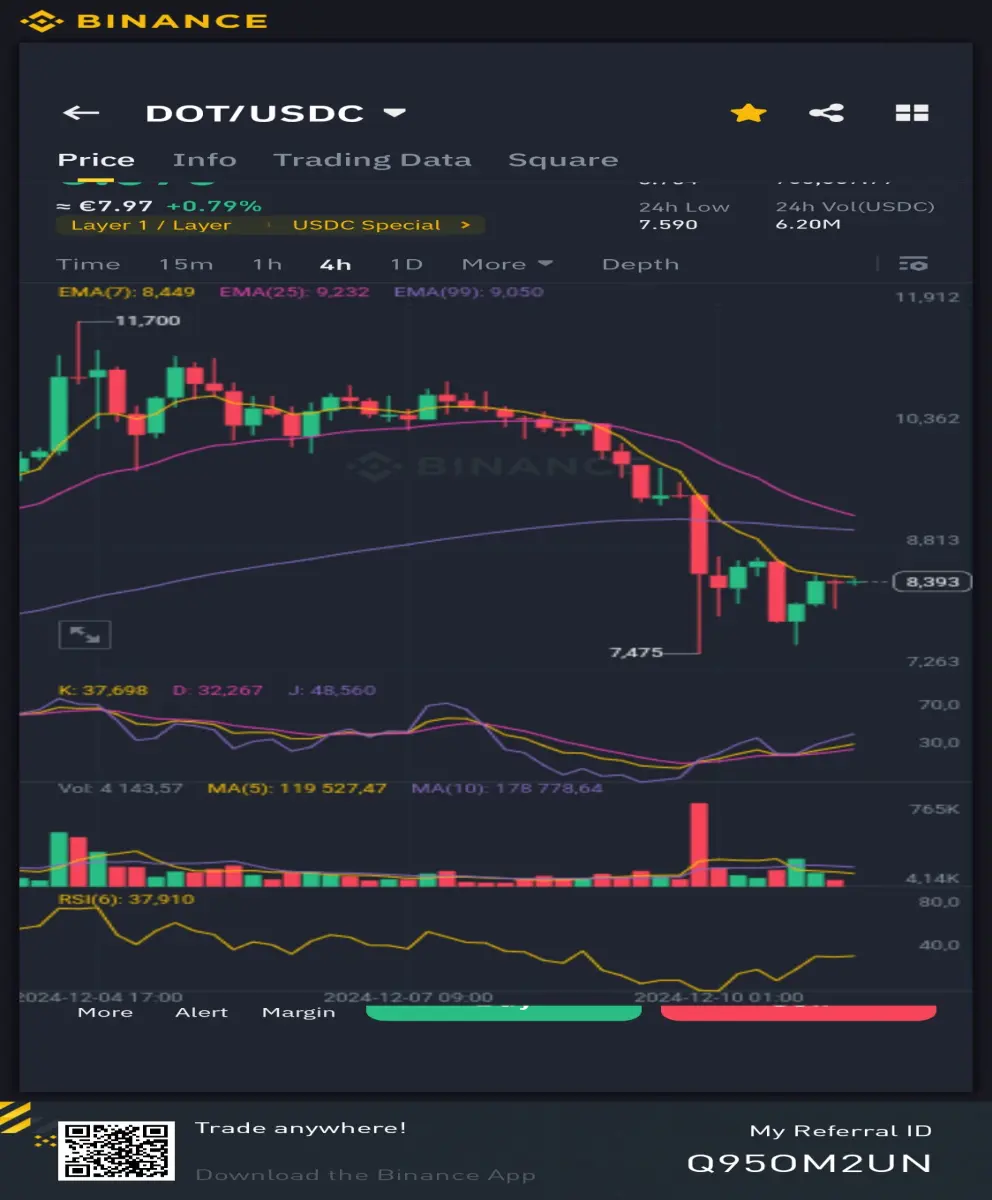The height and width of the screenshot is (1200, 992).
Task: Toggle the favorite star icon
Action: [x=748, y=113]
